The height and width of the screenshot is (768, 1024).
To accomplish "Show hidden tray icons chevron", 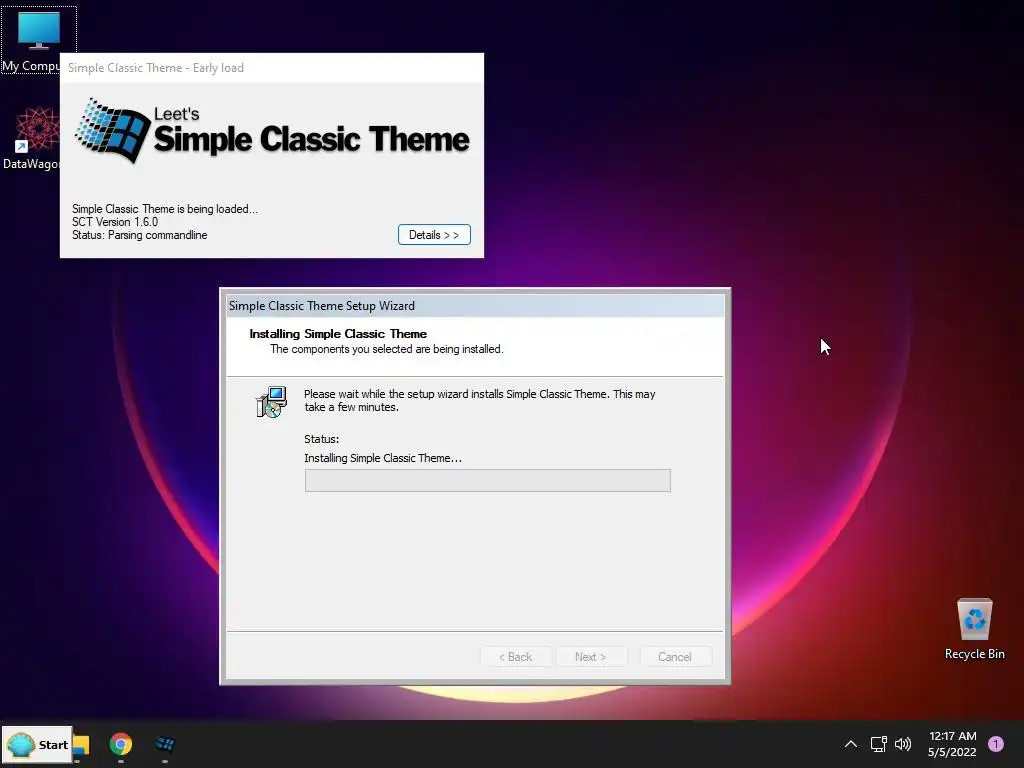I will pos(851,744).
